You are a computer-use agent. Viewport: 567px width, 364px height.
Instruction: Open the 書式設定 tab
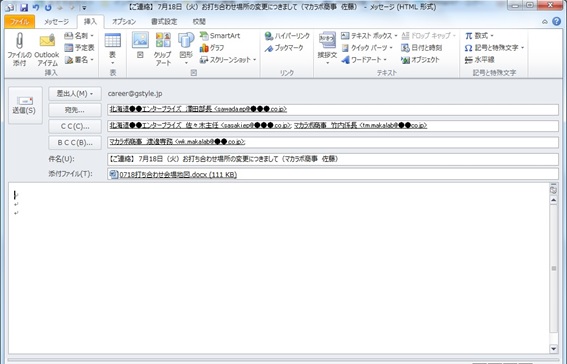[164, 22]
